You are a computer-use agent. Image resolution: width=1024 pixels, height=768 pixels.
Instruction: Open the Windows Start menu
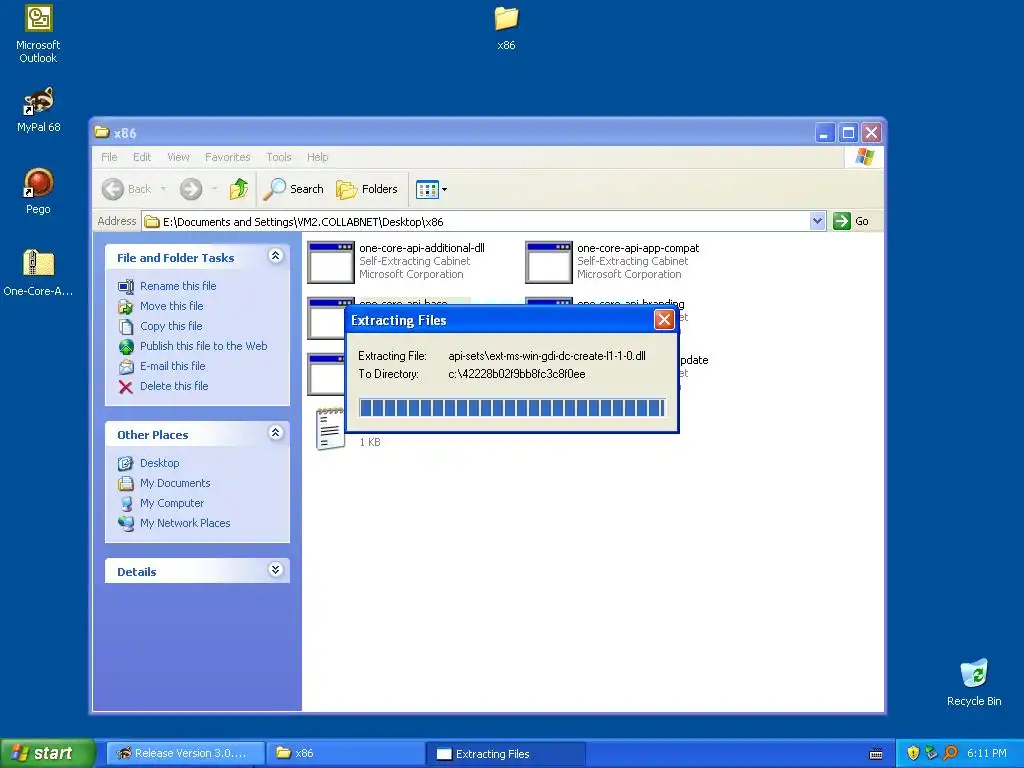48,753
